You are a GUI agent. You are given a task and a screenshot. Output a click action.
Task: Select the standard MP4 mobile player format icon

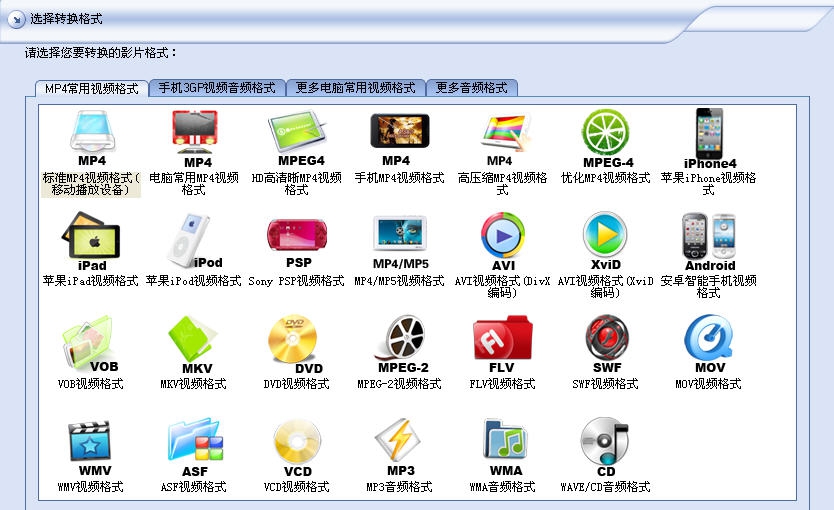tap(92, 137)
